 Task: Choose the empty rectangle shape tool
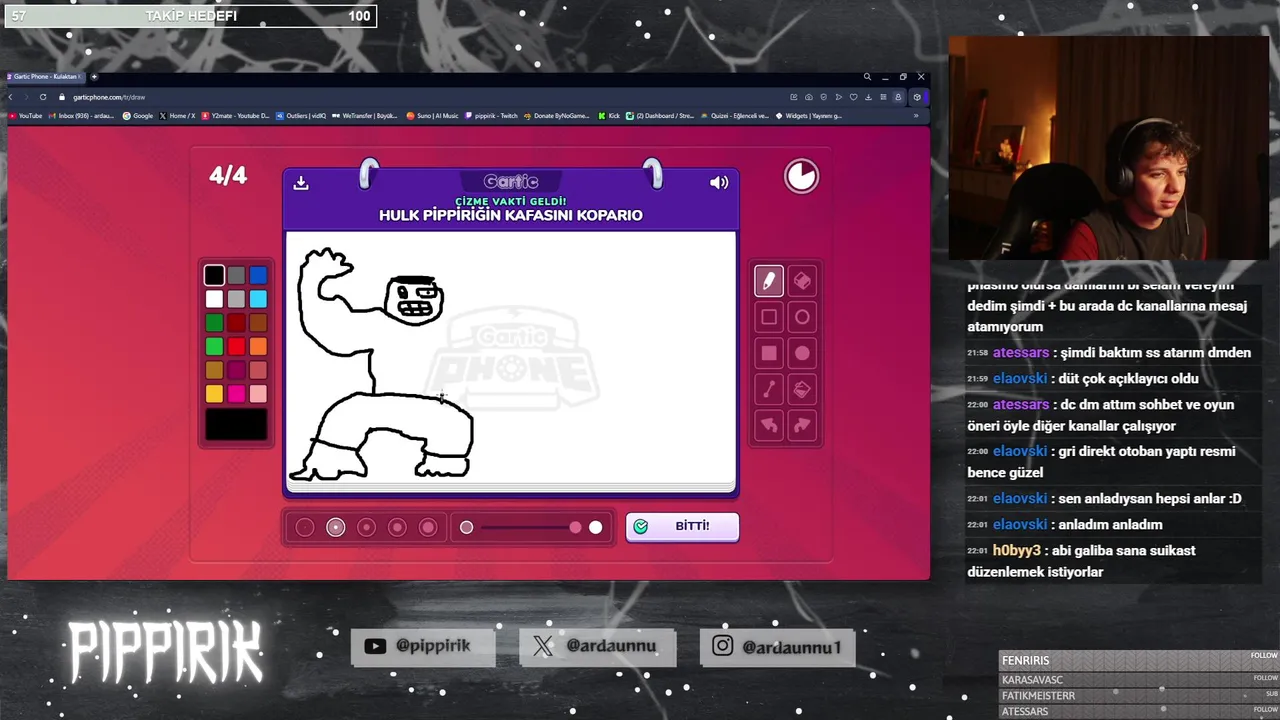tap(768, 317)
